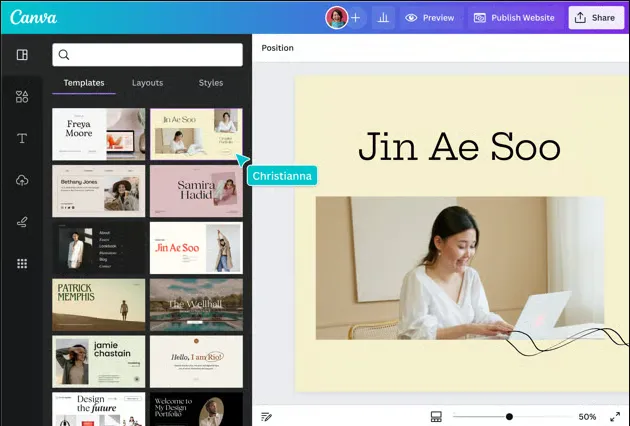Choose the jamie chastain template
The width and height of the screenshot is (630, 426).
(98, 362)
